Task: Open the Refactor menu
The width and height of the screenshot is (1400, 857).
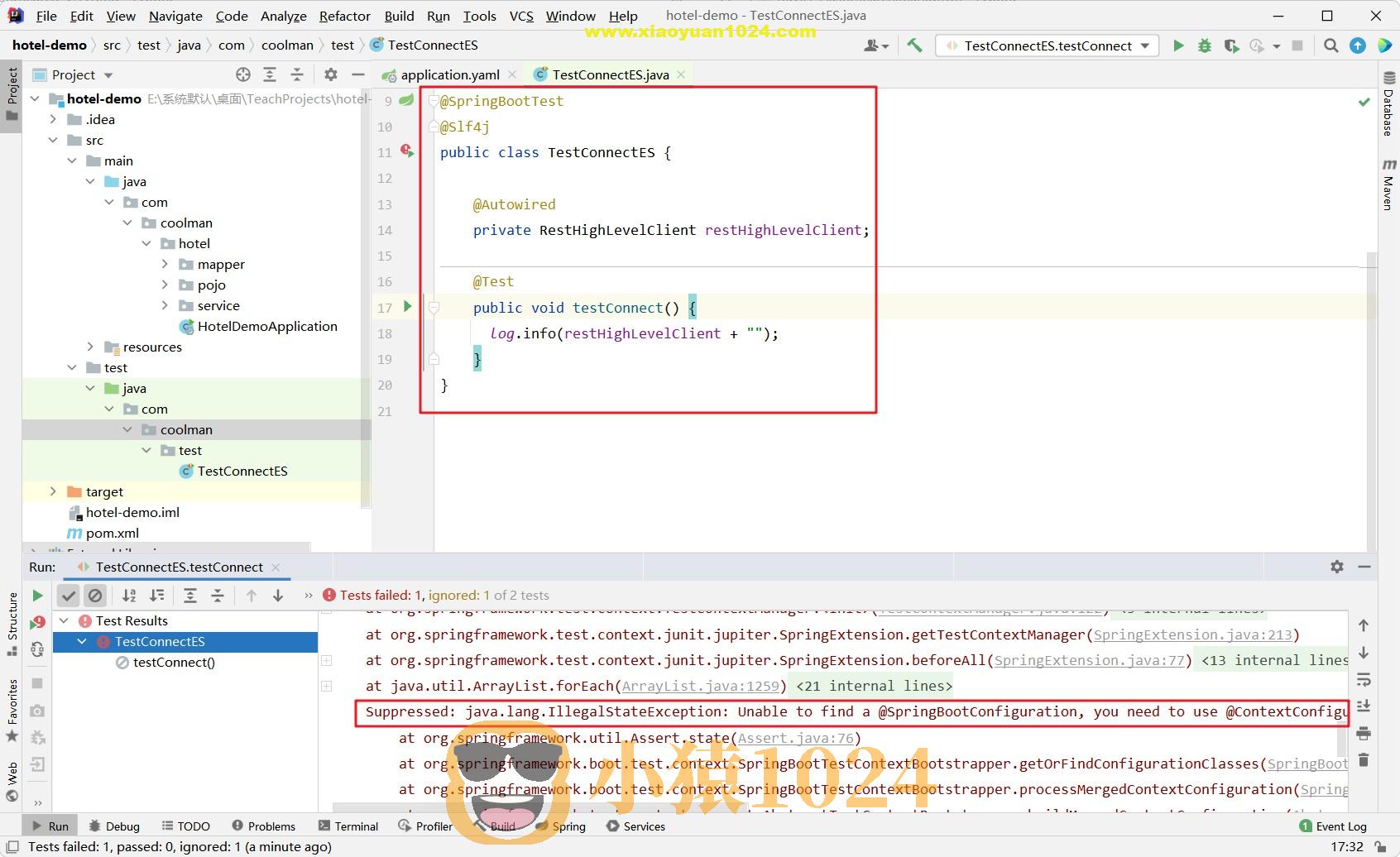Action: (343, 16)
